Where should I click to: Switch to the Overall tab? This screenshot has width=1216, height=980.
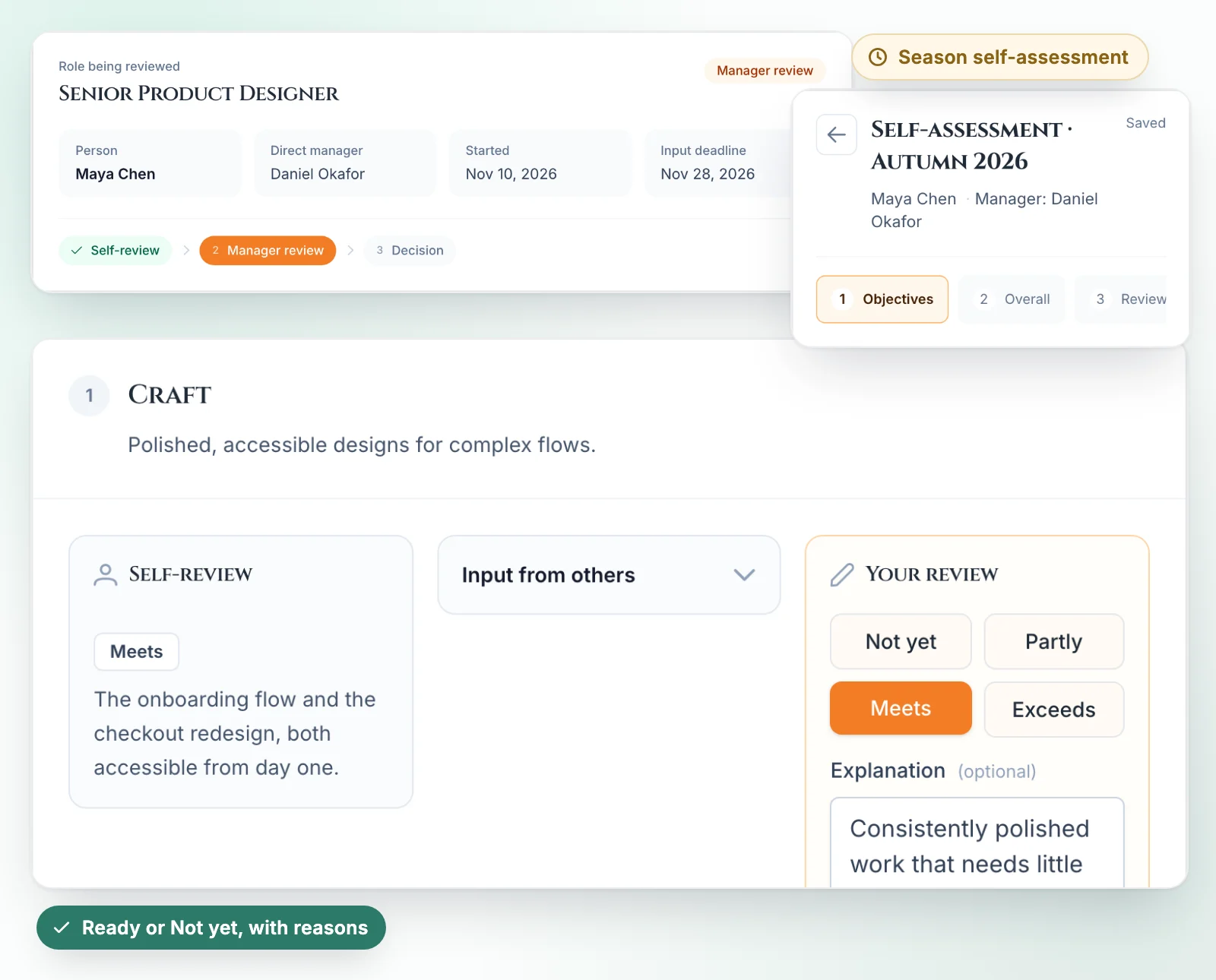pos(1012,299)
